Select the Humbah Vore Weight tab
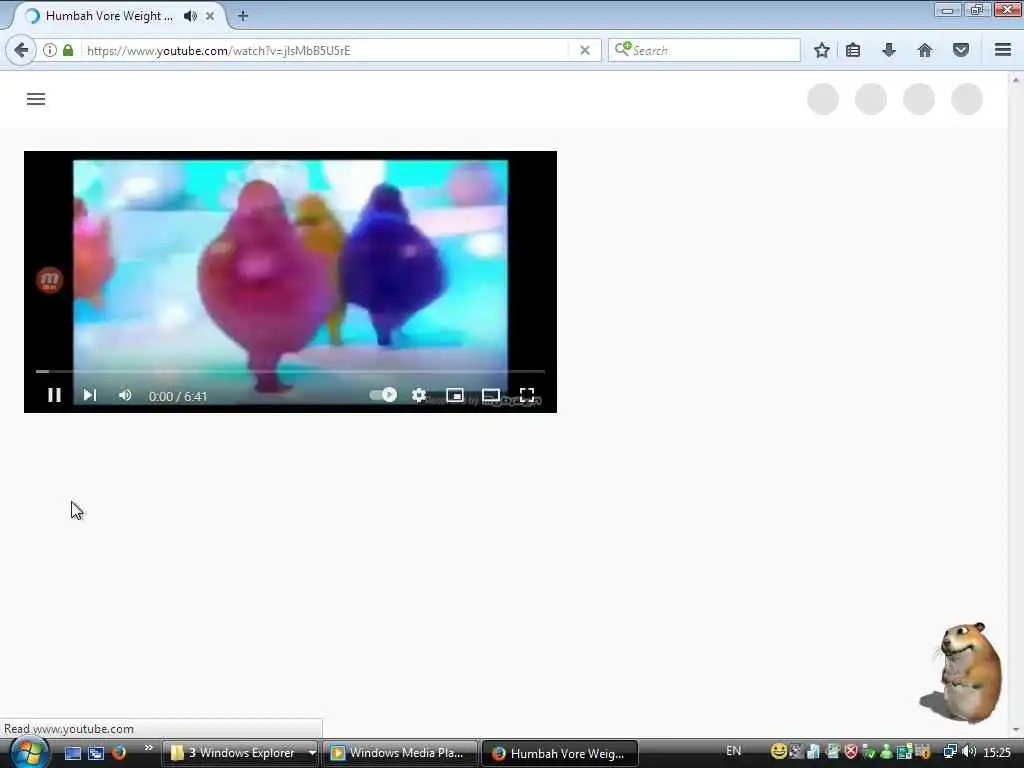The image size is (1024, 768). [x=108, y=16]
